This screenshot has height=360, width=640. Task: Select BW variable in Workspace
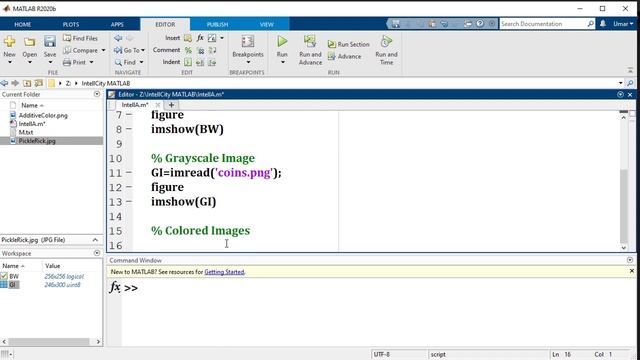(x=14, y=276)
